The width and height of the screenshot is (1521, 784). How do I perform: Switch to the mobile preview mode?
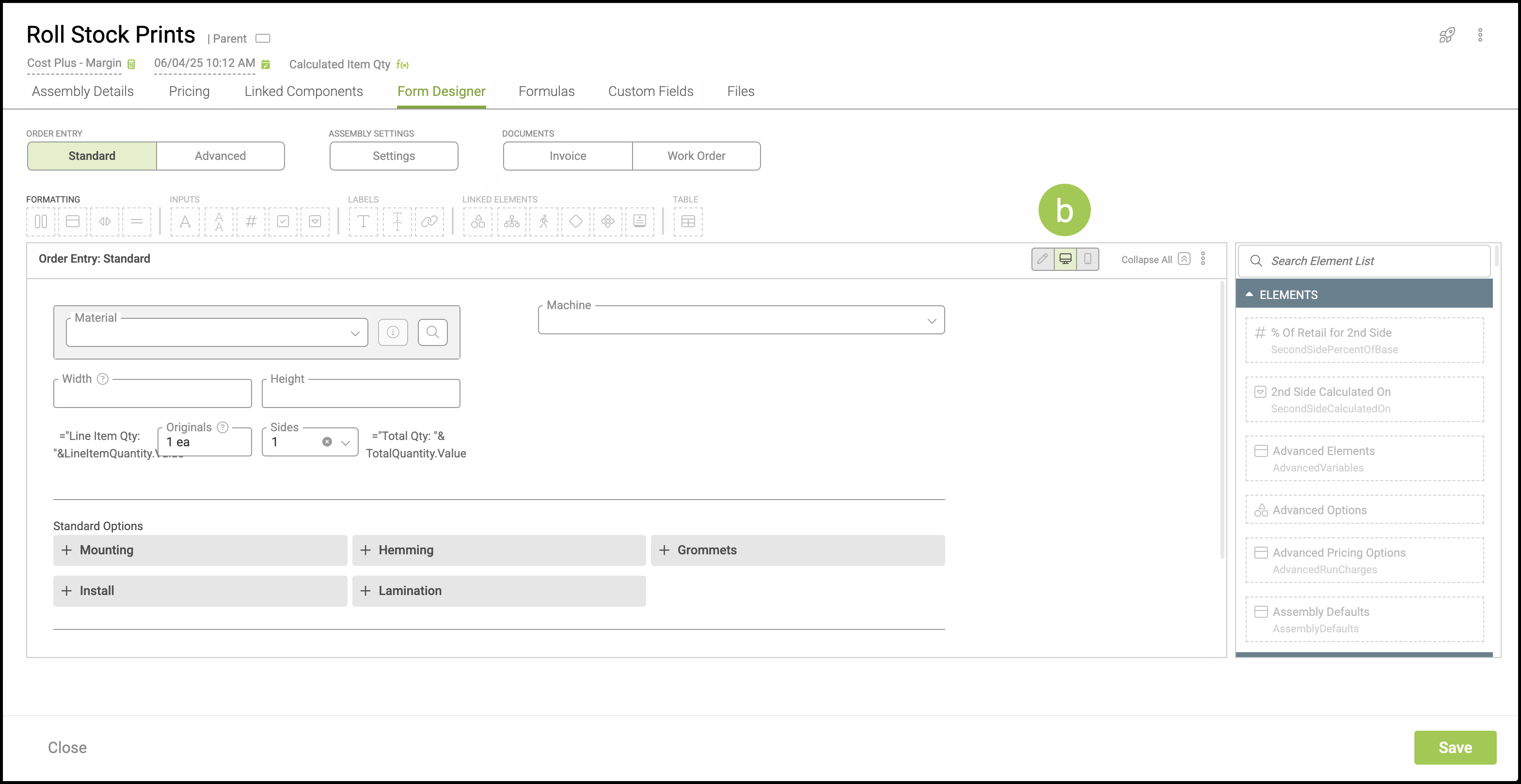[1088, 259]
